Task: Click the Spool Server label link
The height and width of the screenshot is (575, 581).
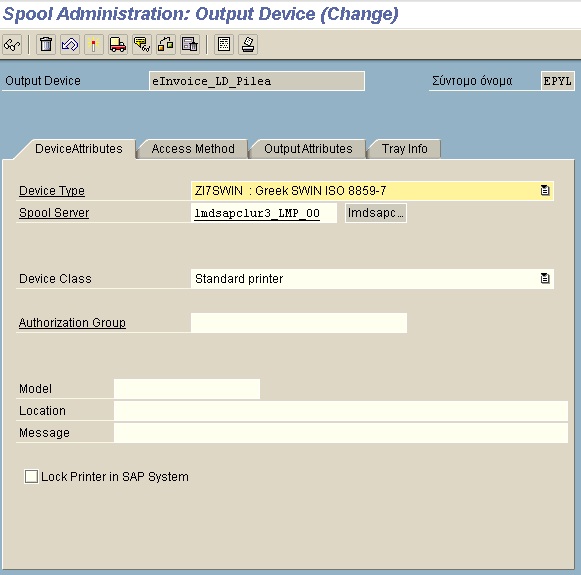Action: (54, 213)
